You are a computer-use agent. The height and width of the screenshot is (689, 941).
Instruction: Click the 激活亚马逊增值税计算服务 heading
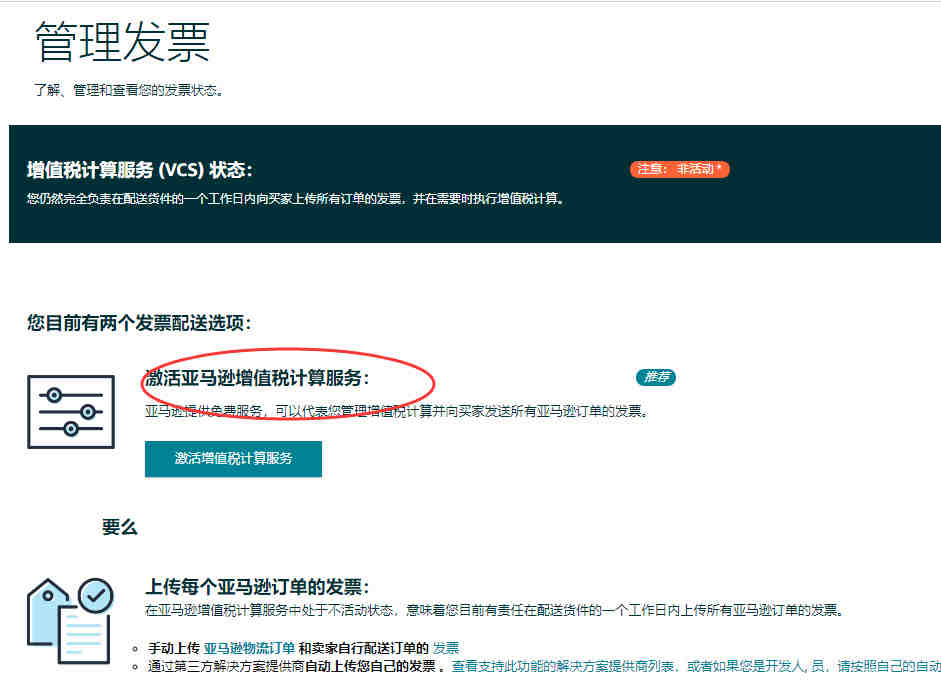tap(257, 378)
